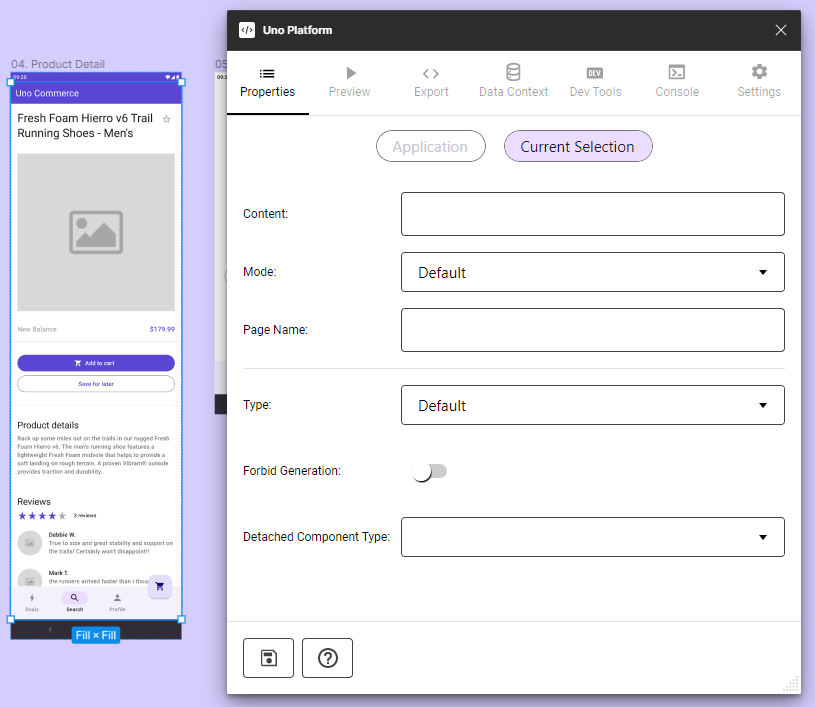This screenshot has height=707, width=815.
Task: Select the Profile icon in bottom navigation
Action: [117, 598]
